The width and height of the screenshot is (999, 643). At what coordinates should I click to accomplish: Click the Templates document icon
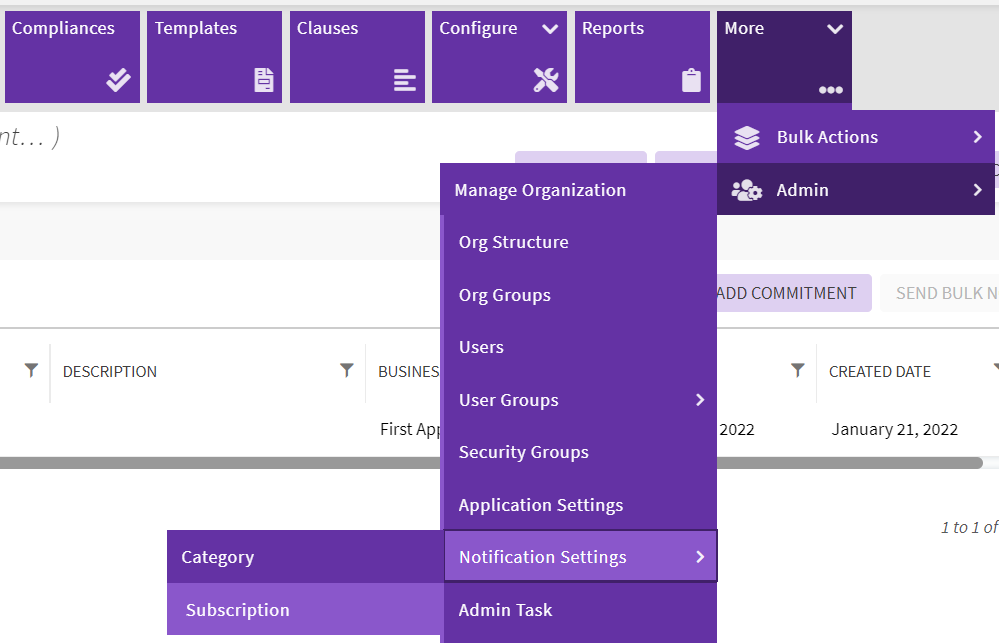pyautogui.click(x=264, y=80)
